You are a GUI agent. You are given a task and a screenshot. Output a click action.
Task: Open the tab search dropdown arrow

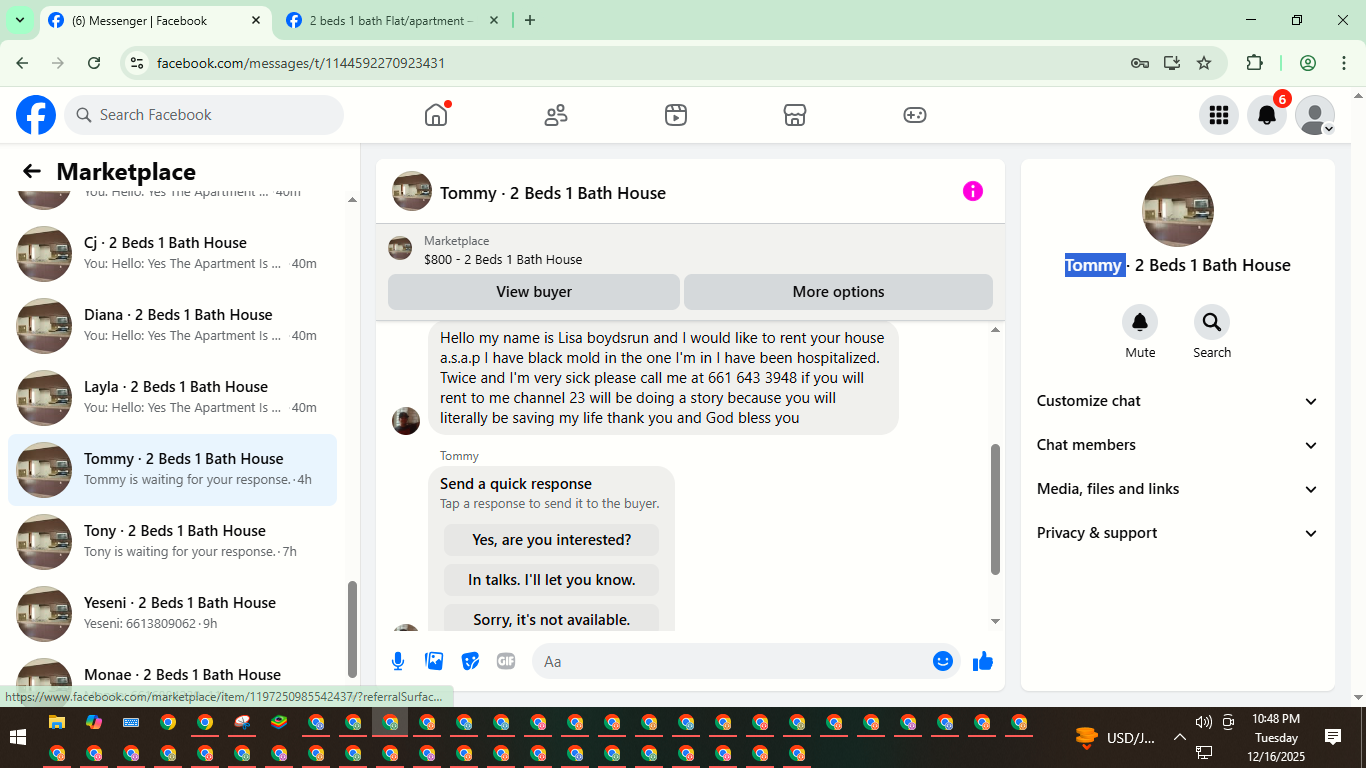click(19, 20)
